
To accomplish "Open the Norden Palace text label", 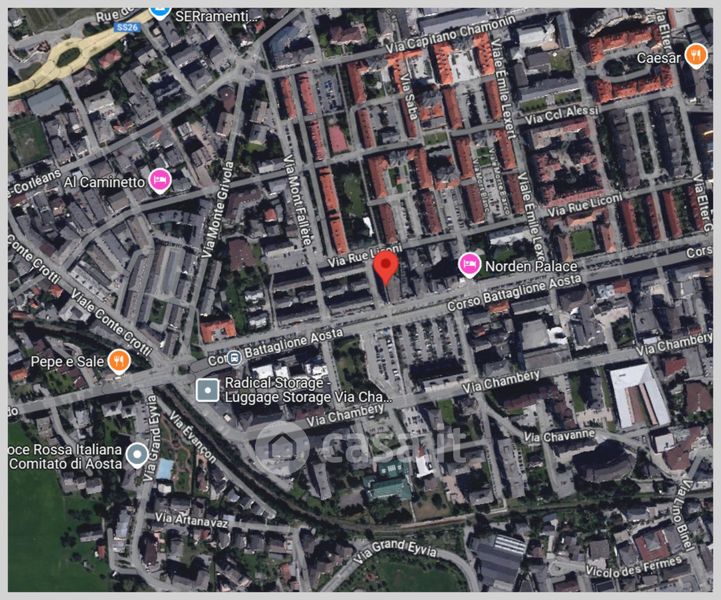I will coord(531,266).
